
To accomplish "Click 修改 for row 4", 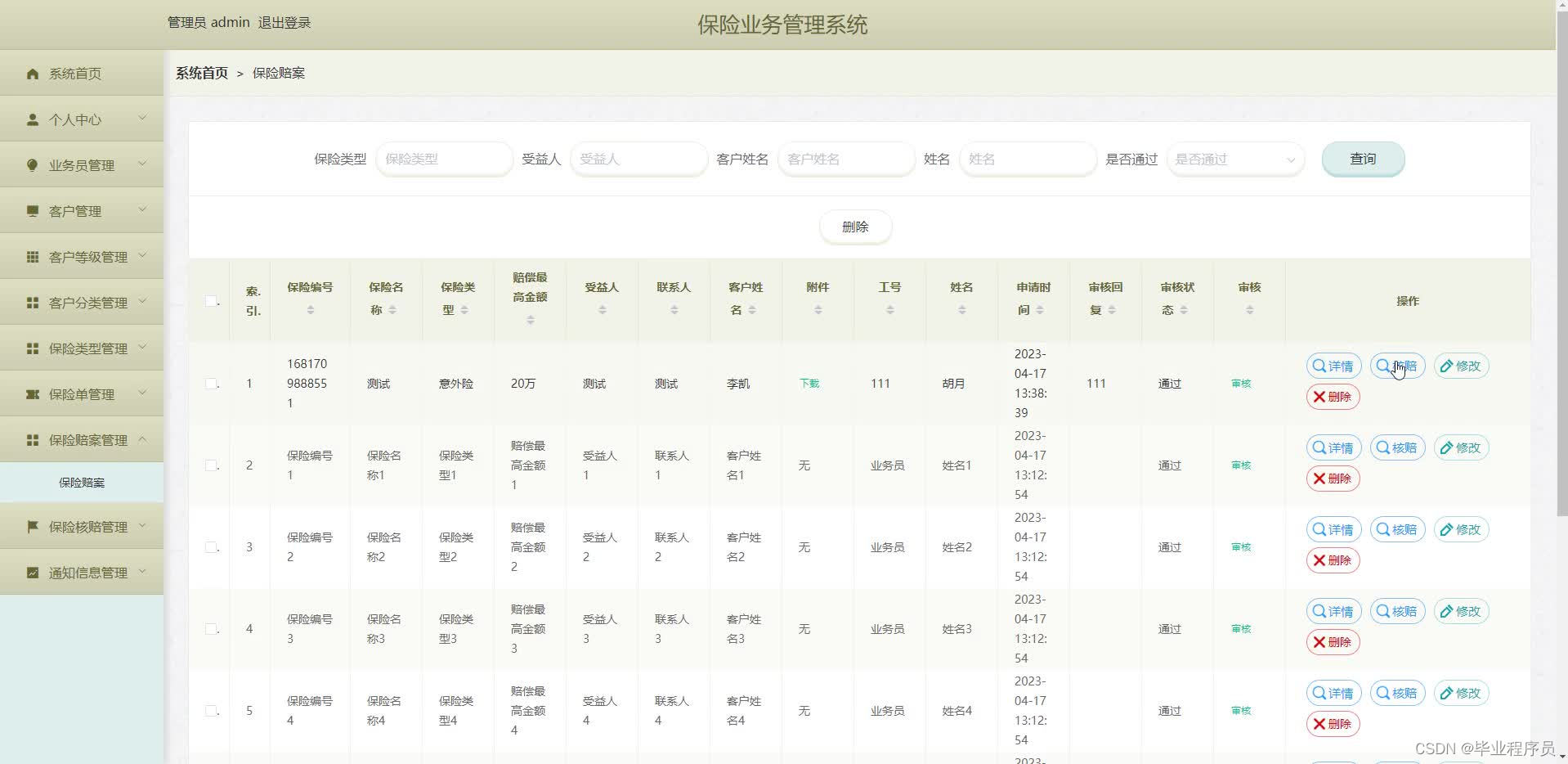I will (x=1461, y=611).
